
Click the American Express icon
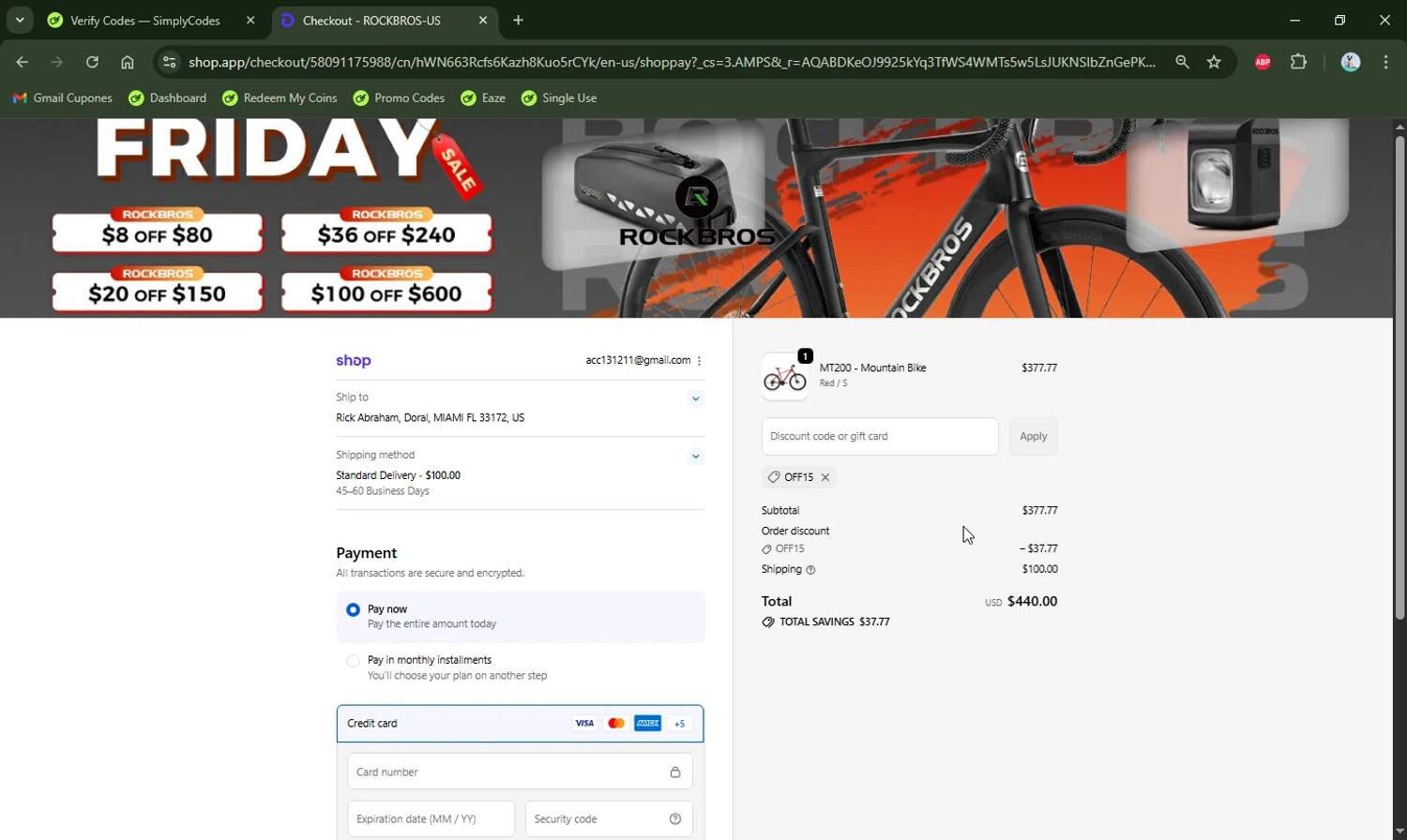tap(648, 723)
